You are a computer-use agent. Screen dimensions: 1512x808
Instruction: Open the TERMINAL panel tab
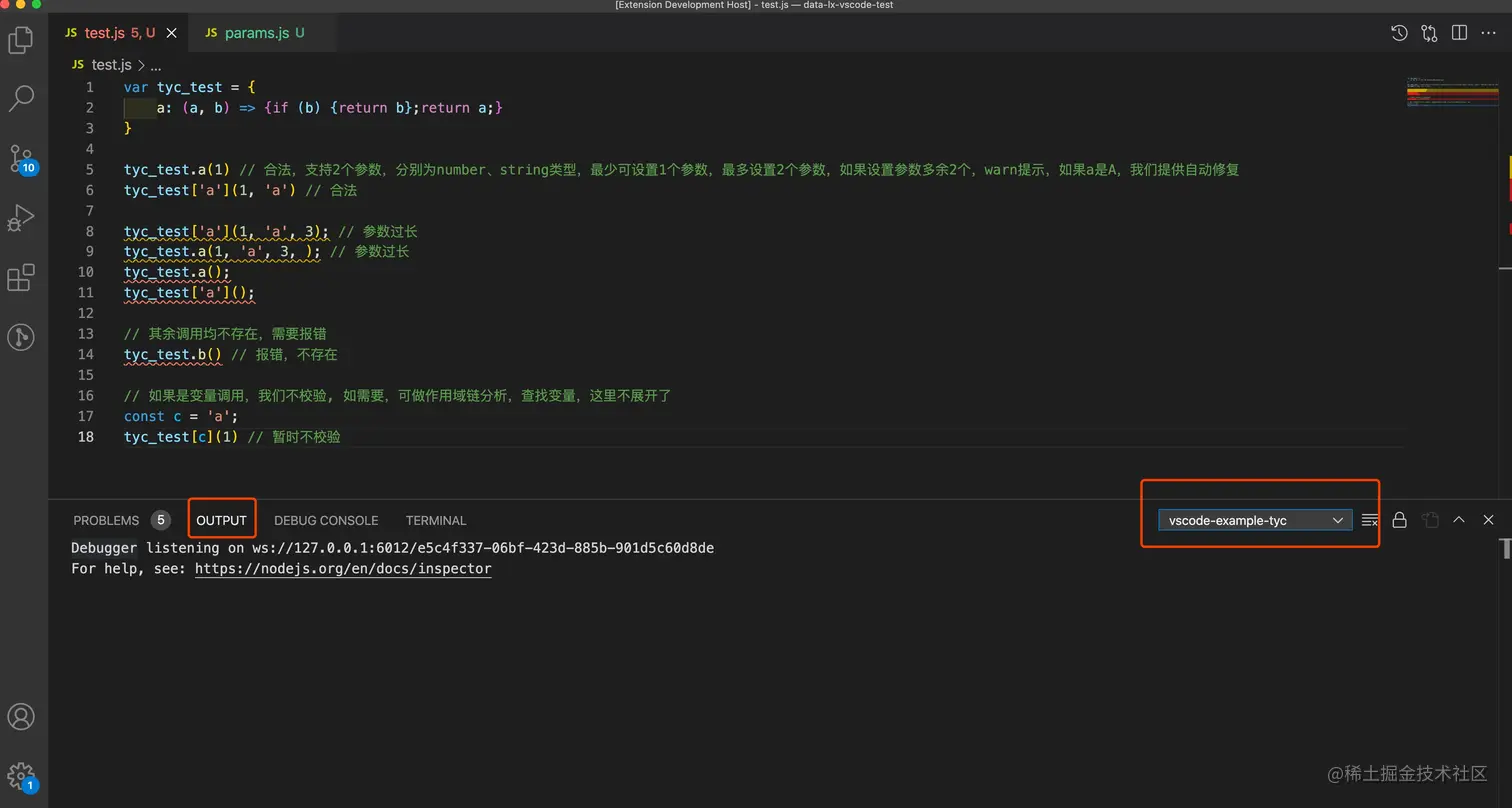pos(436,520)
